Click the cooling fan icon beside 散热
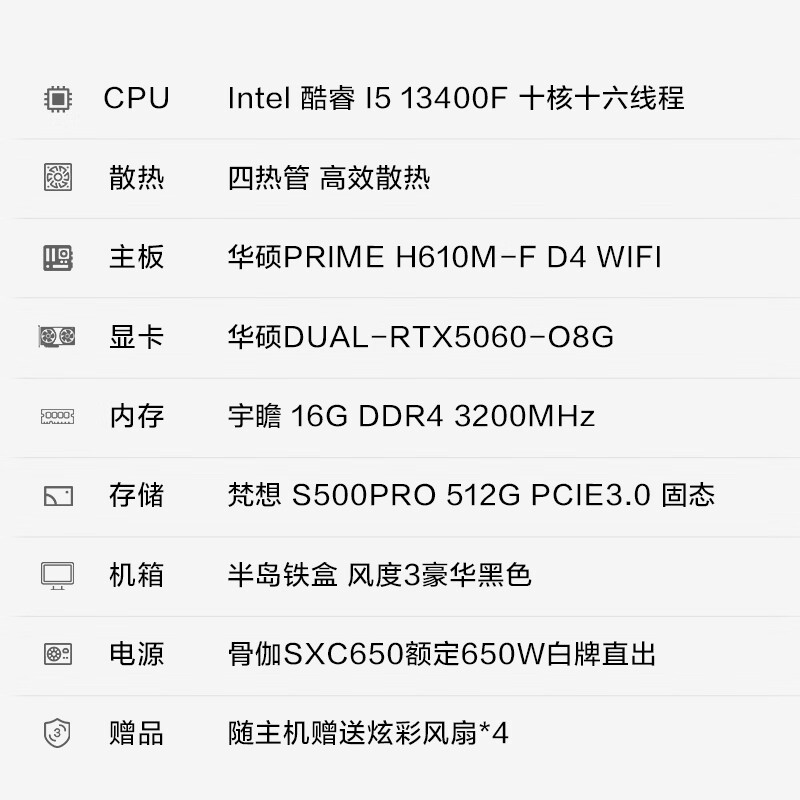This screenshot has width=800, height=800. tap(58, 177)
